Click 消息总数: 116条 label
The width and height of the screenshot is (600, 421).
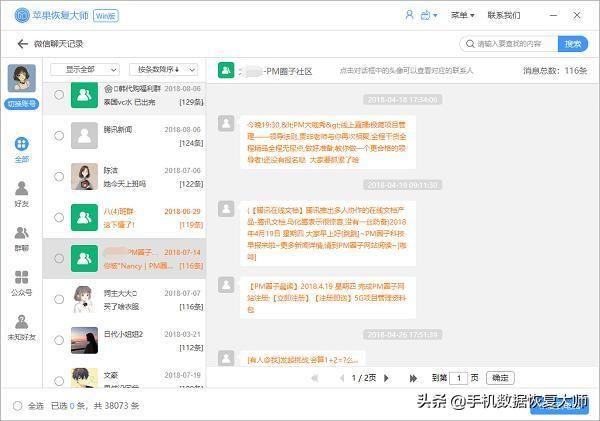(555, 71)
